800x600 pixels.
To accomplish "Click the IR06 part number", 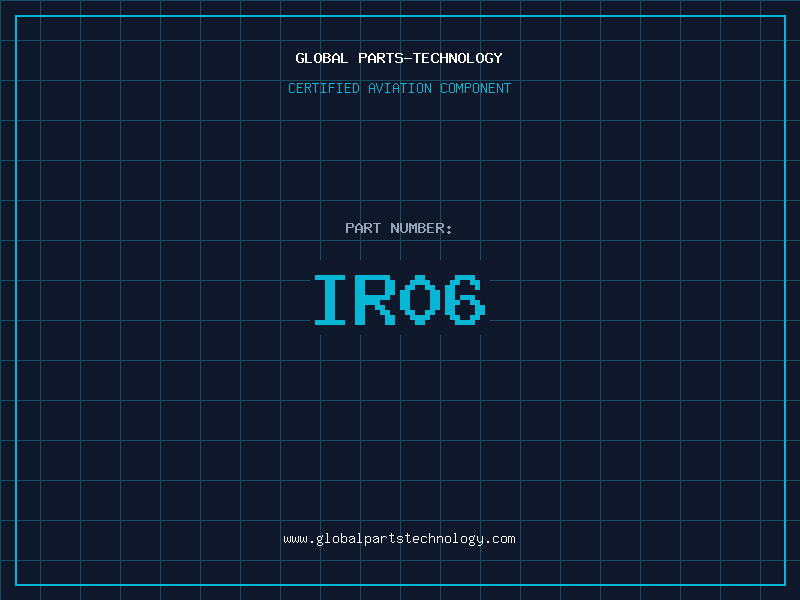I will (400, 300).
